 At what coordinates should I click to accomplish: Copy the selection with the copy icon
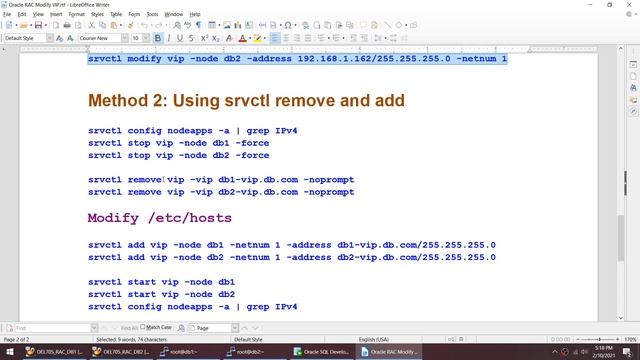tap(102, 25)
